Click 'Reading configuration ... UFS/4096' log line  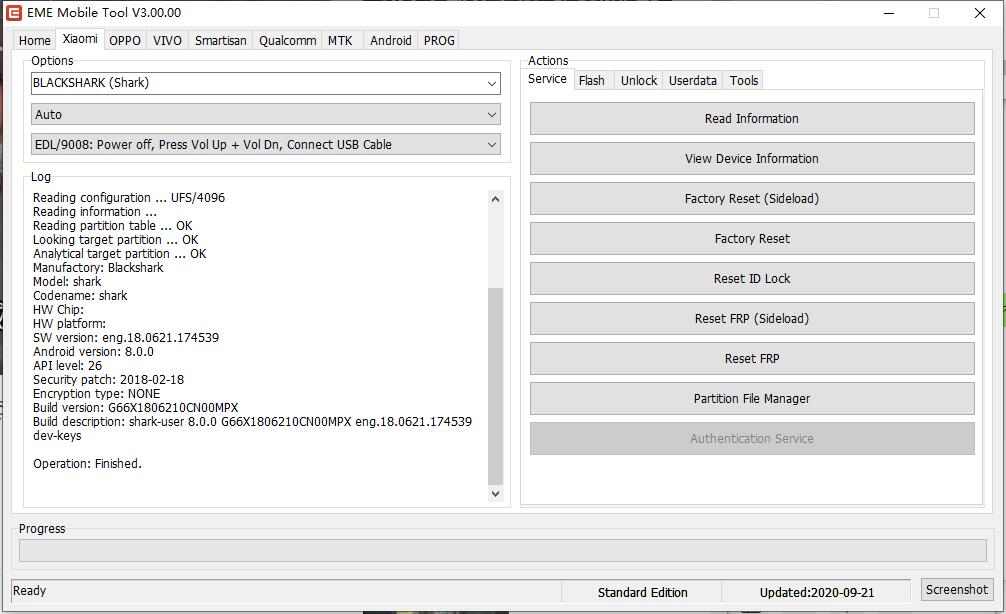[129, 198]
